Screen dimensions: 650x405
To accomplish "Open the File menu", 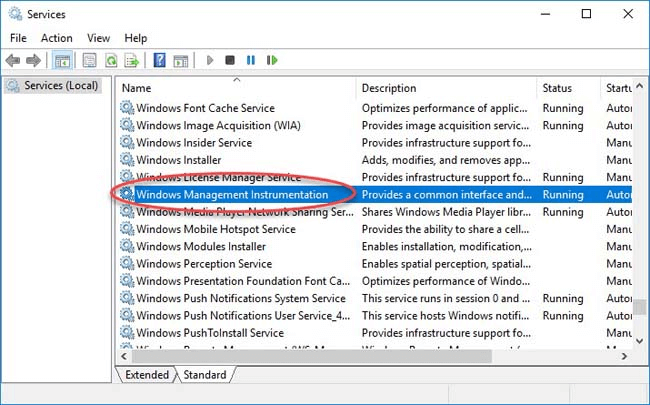I will coord(18,38).
